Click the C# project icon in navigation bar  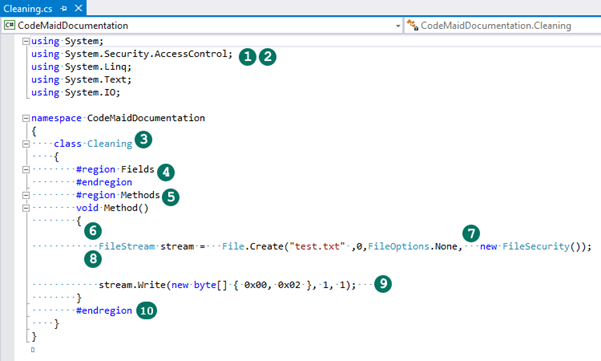[x=9, y=25]
